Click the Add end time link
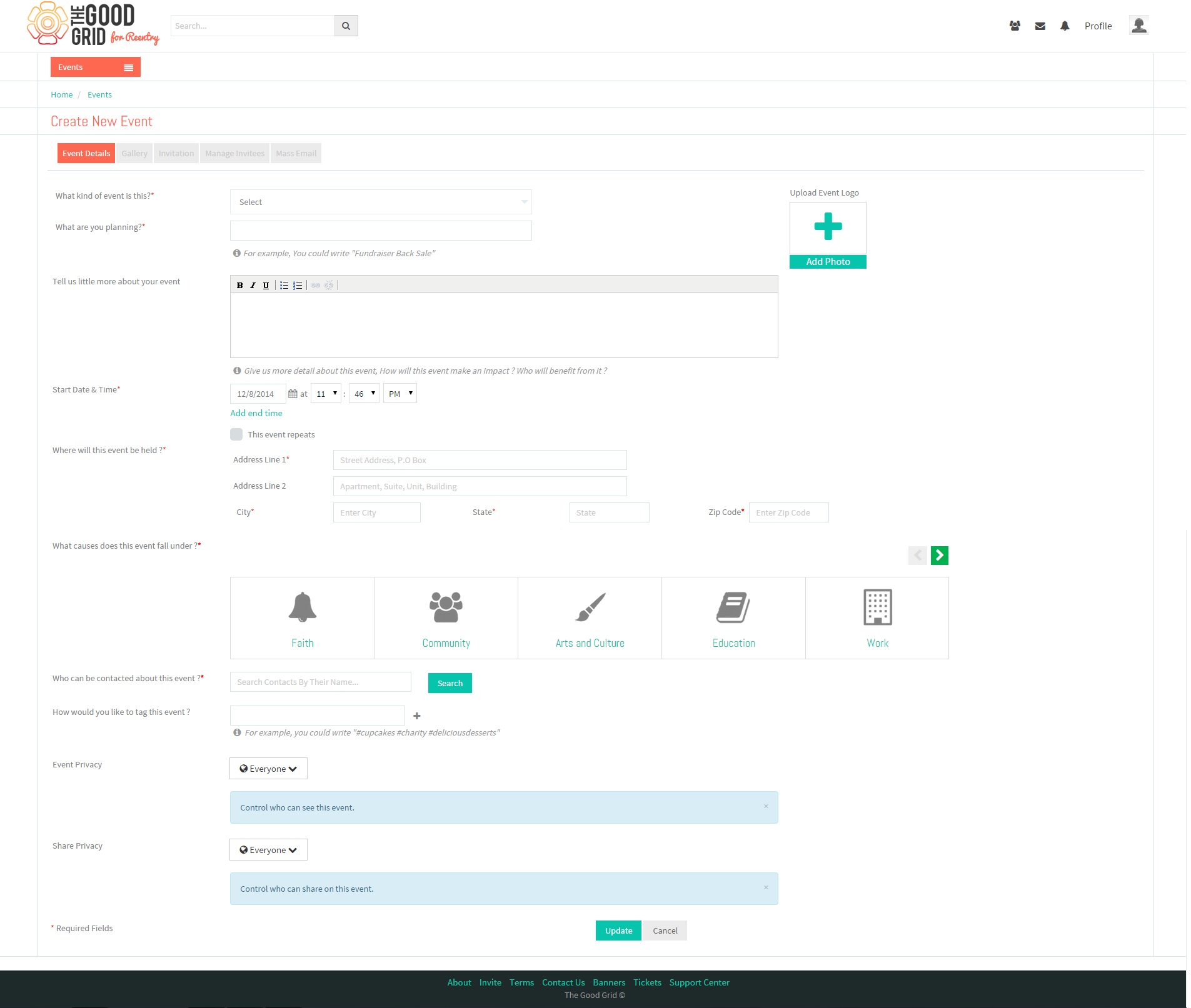The height and width of the screenshot is (1008, 1191). (256, 413)
